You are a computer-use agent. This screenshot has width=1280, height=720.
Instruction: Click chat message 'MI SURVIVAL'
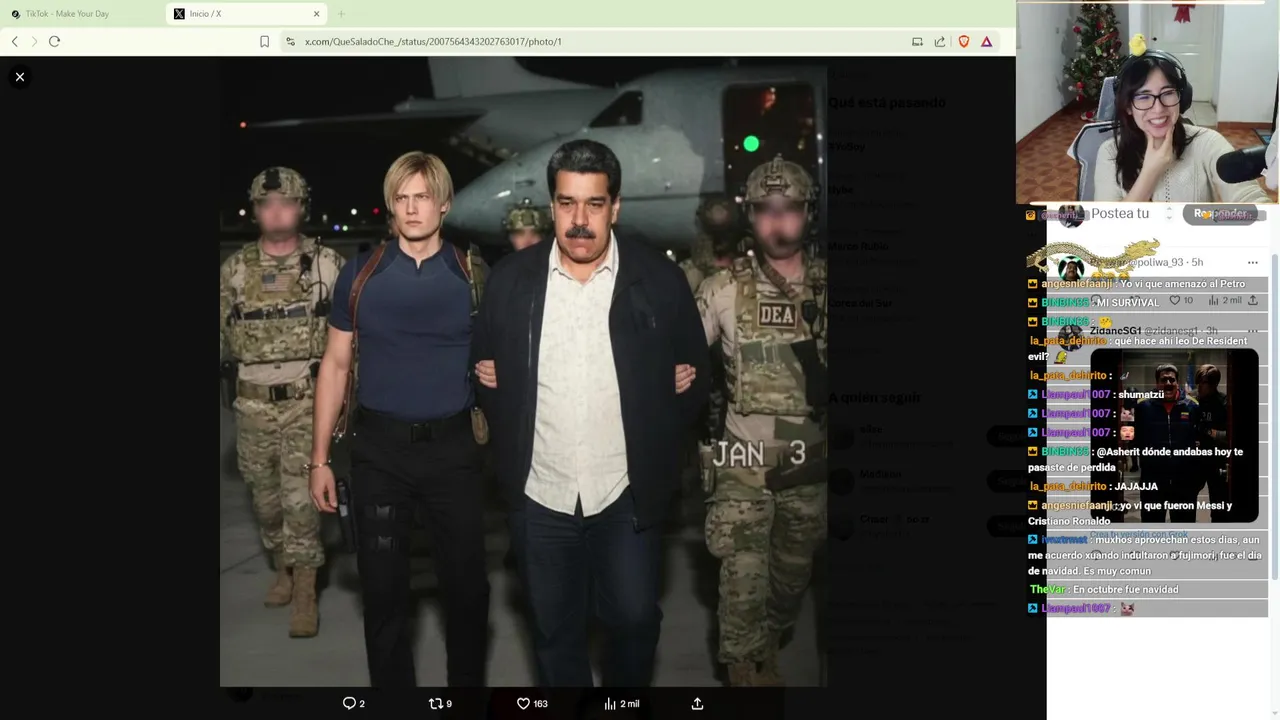1128,302
